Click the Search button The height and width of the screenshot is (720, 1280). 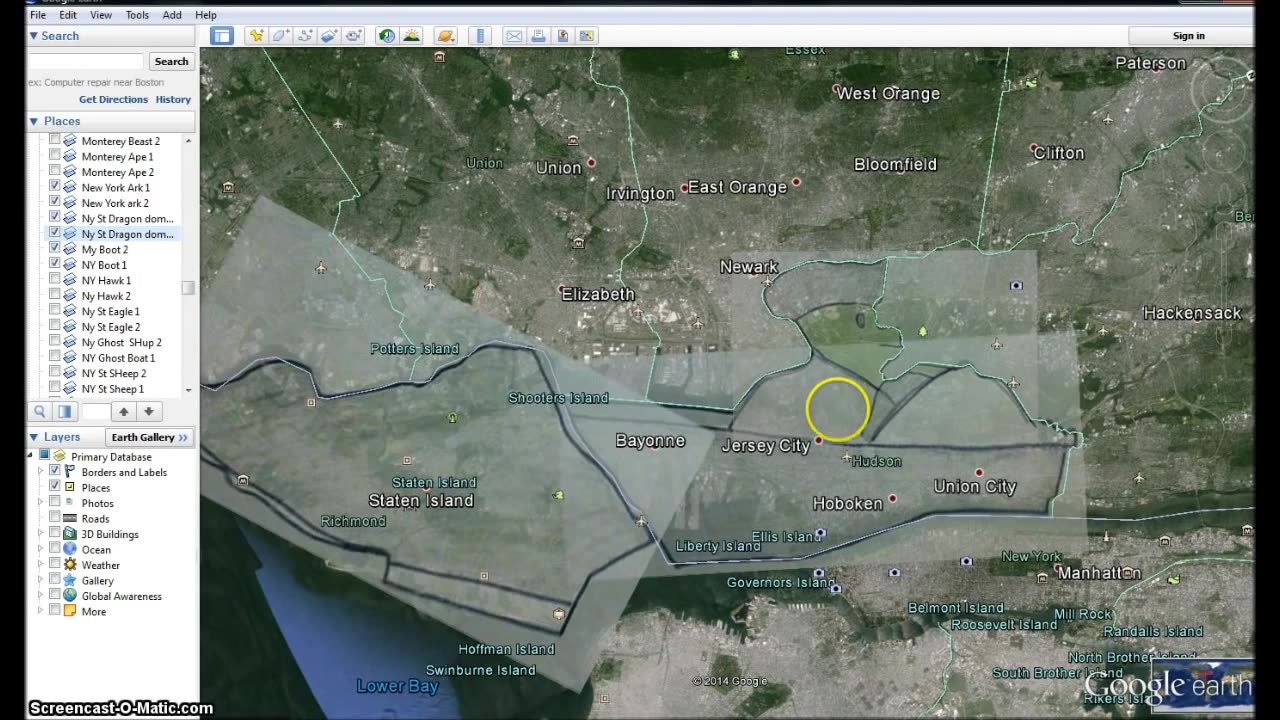coord(171,61)
